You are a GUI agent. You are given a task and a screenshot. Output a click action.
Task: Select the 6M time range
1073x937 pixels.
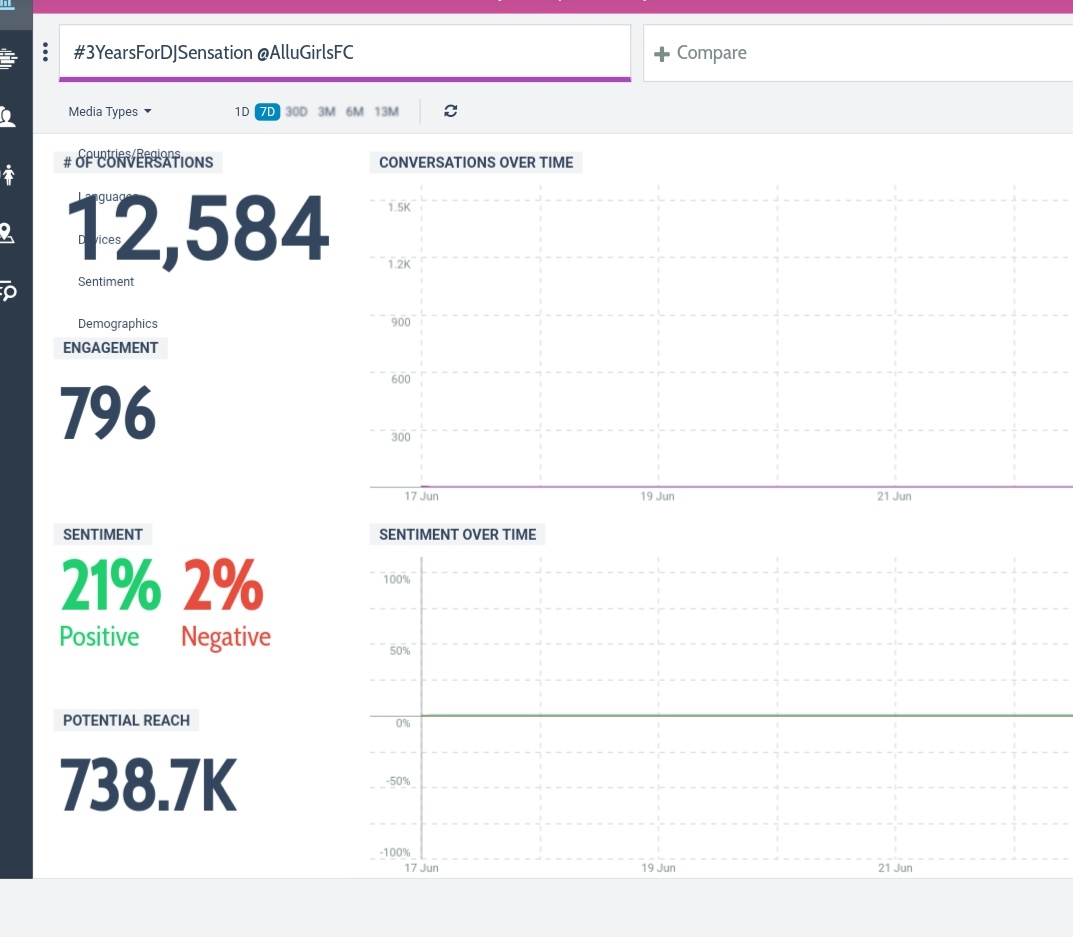click(x=354, y=112)
